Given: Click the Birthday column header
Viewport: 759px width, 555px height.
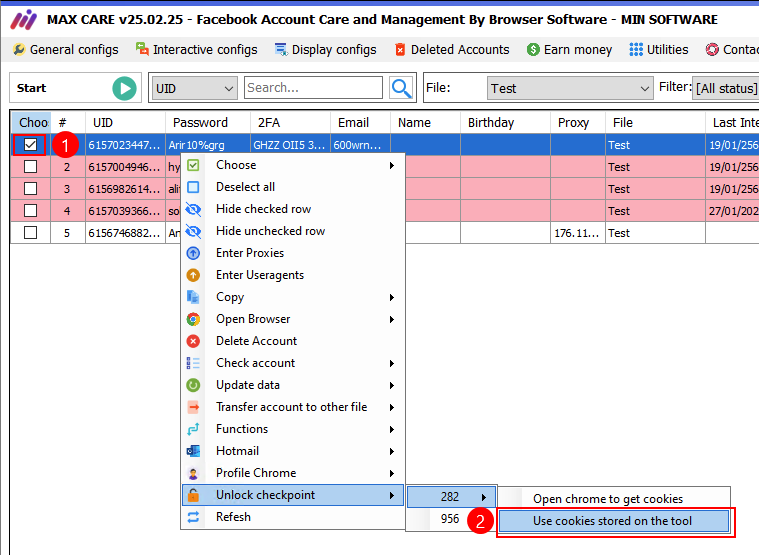Looking at the screenshot, I should click(x=505, y=122).
